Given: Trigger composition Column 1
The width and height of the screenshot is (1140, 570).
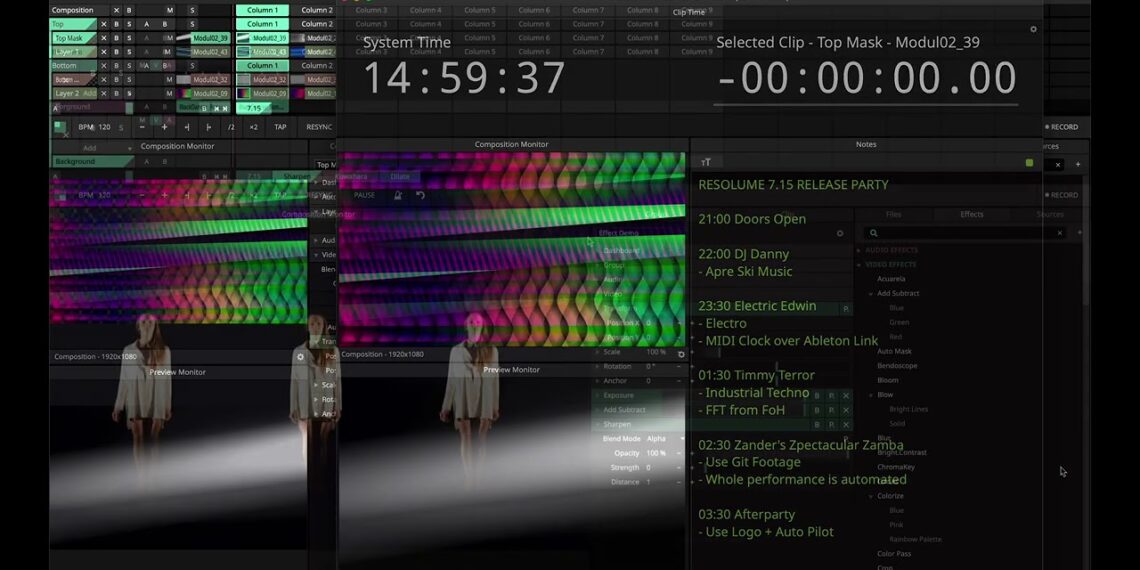Looking at the screenshot, I should [262, 10].
